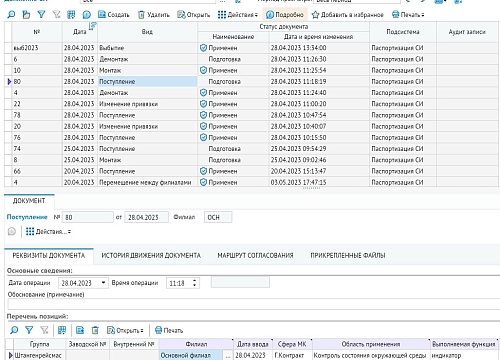Click the Сфера МК column header
Image resolution: width=500 pixels, height=360 pixels.
click(x=292, y=344)
